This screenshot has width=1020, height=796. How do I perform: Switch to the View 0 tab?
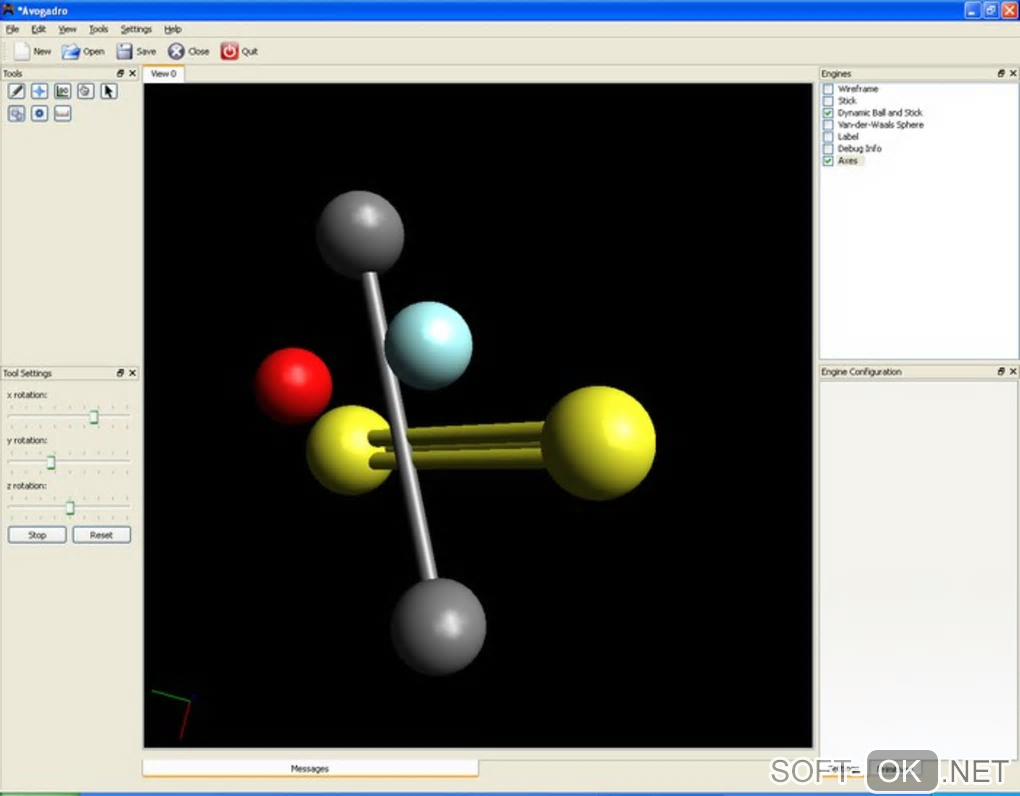coord(163,73)
